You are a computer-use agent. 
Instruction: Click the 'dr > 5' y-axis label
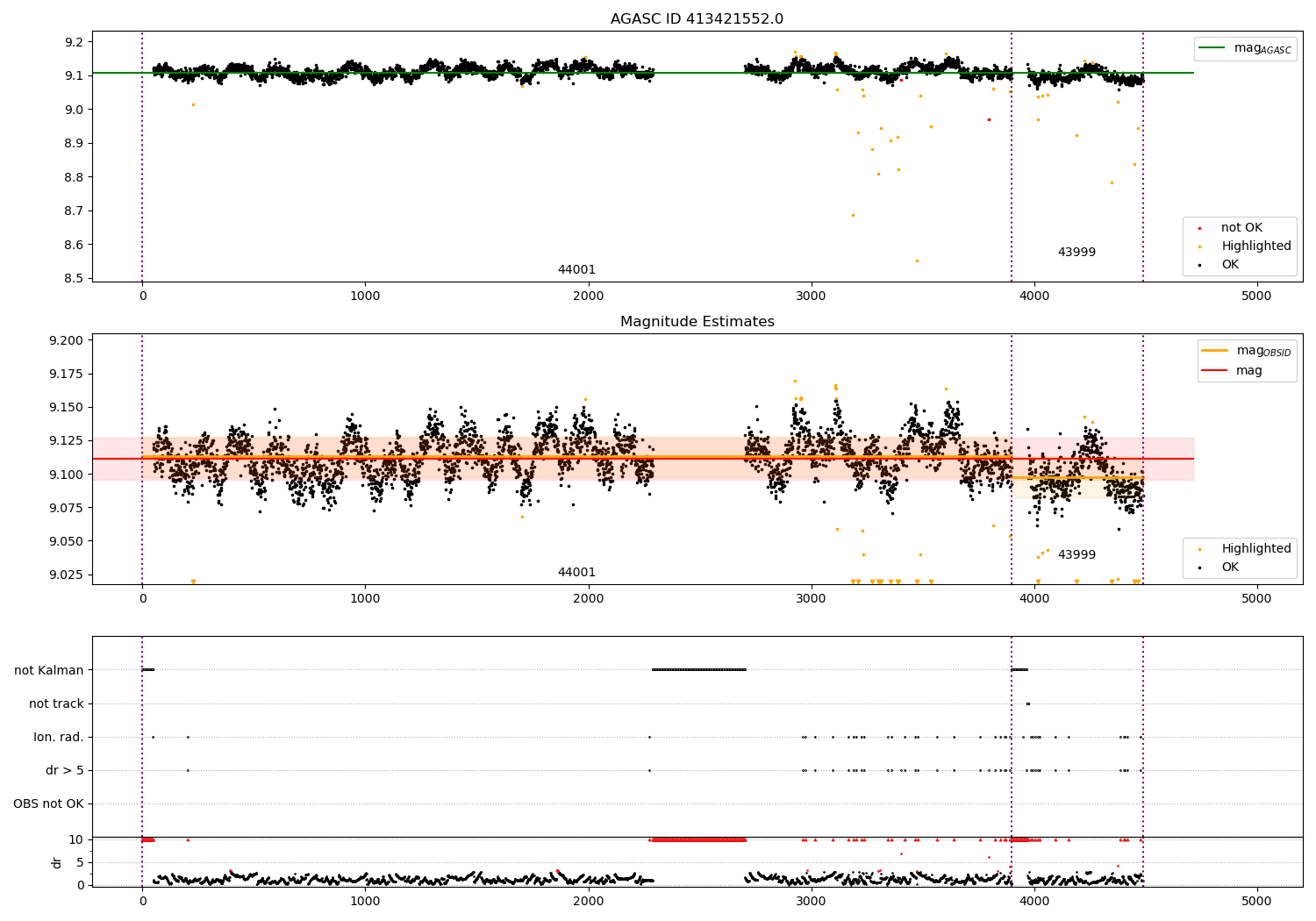(x=65, y=770)
